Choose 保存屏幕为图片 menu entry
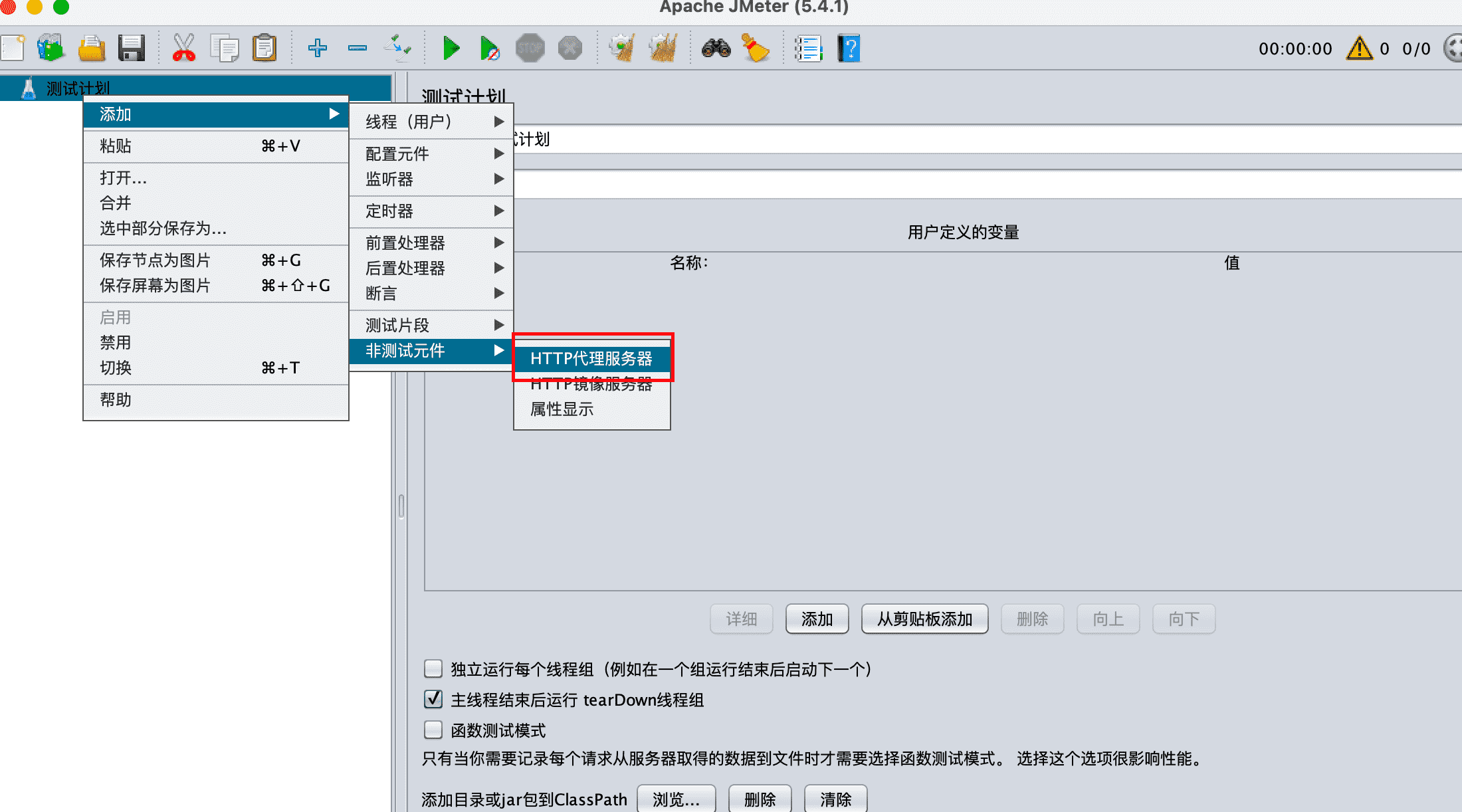This screenshot has width=1462, height=812. click(216, 285)
